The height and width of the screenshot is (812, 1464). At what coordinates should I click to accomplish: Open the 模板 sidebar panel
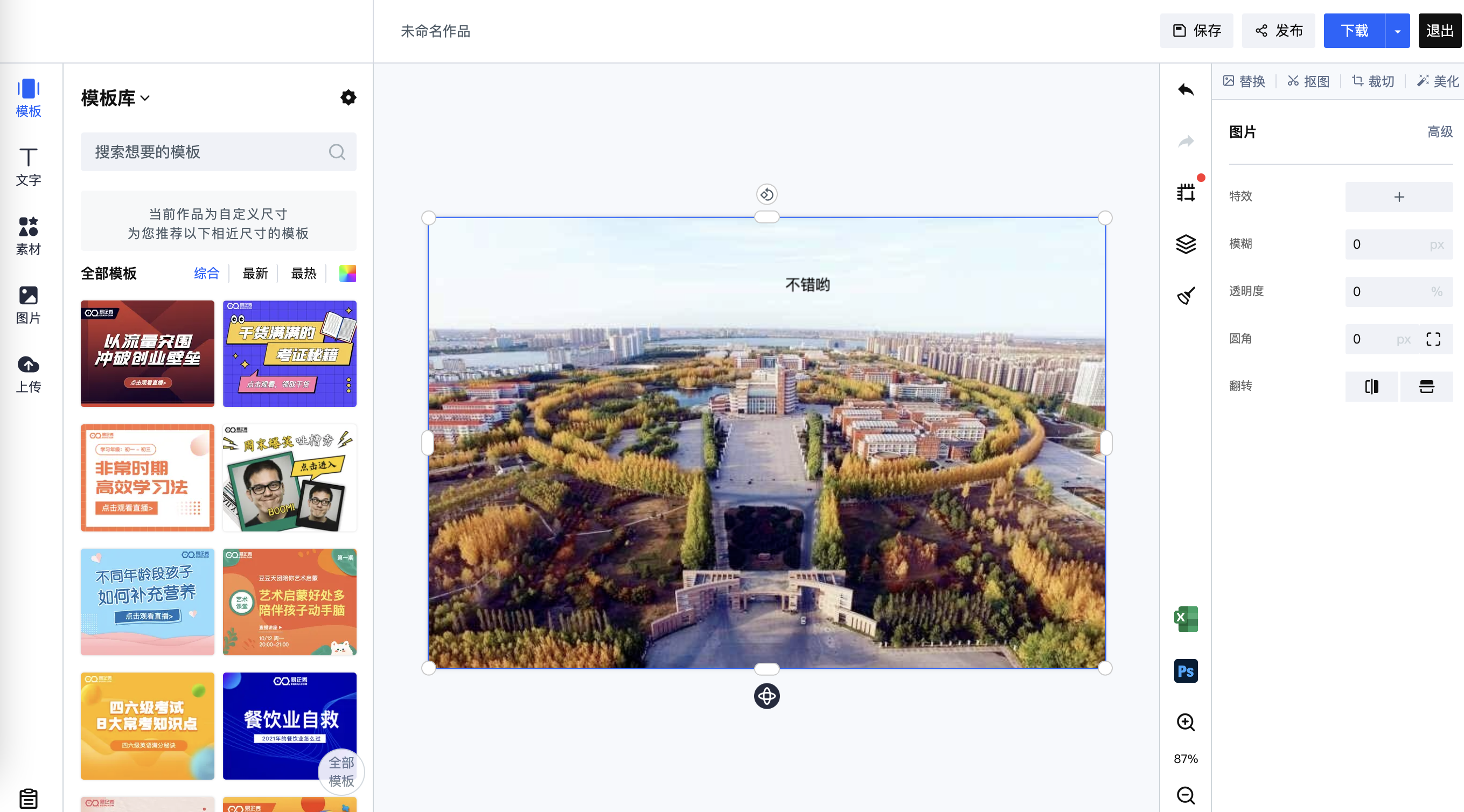[x=29, y=99]
